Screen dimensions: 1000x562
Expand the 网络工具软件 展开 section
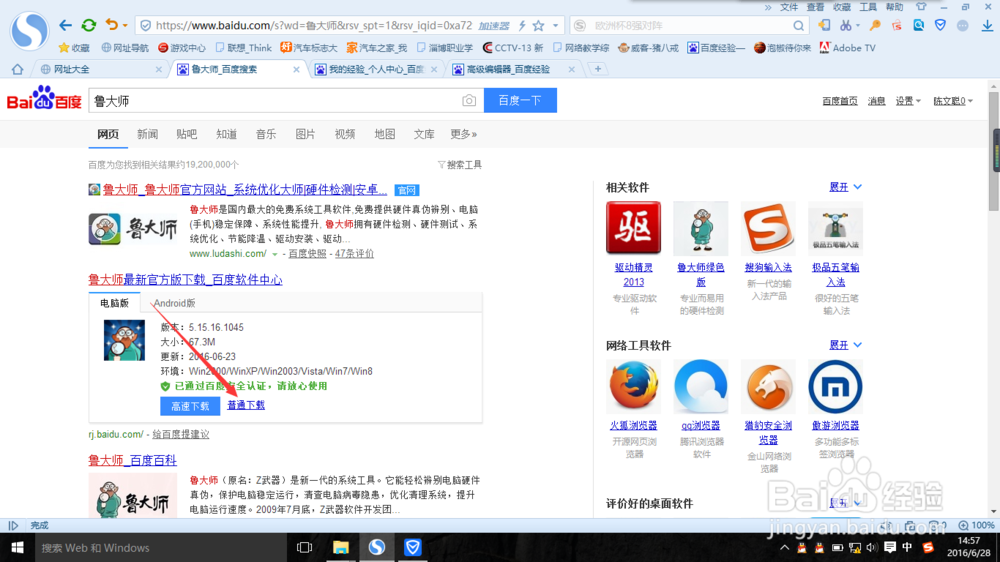pos(846,345)
